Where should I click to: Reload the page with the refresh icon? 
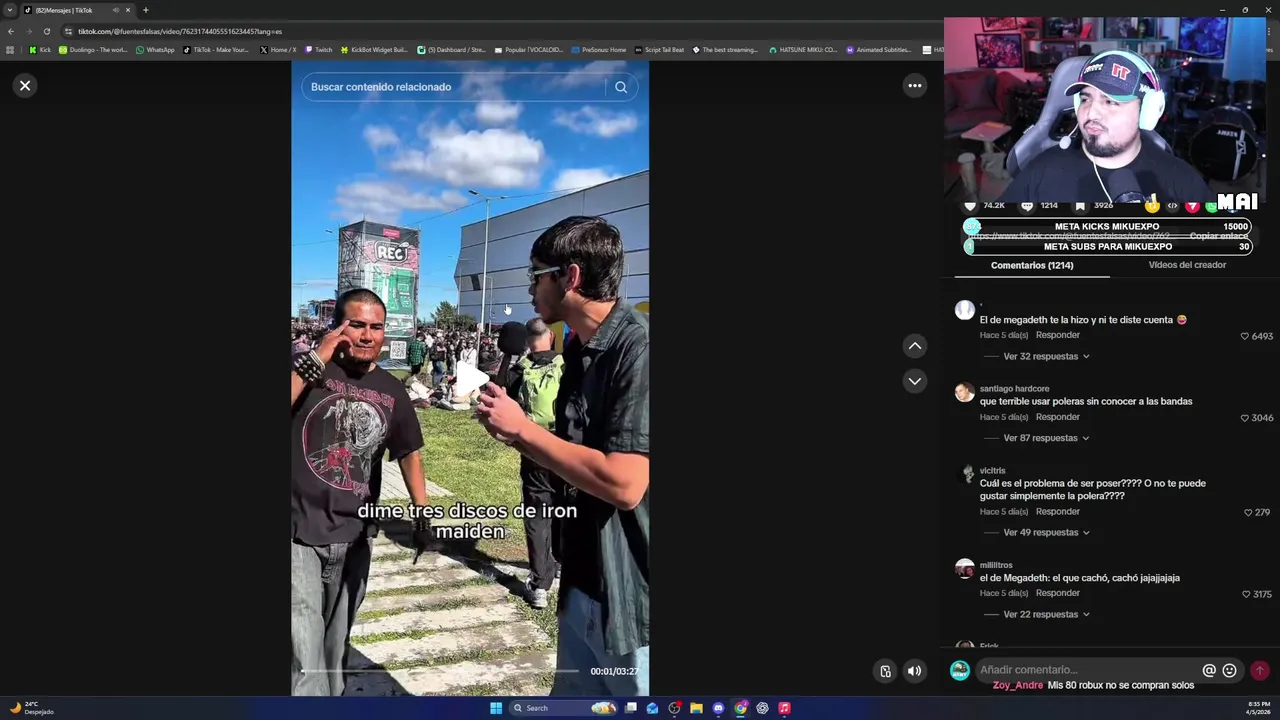point(46,31)
